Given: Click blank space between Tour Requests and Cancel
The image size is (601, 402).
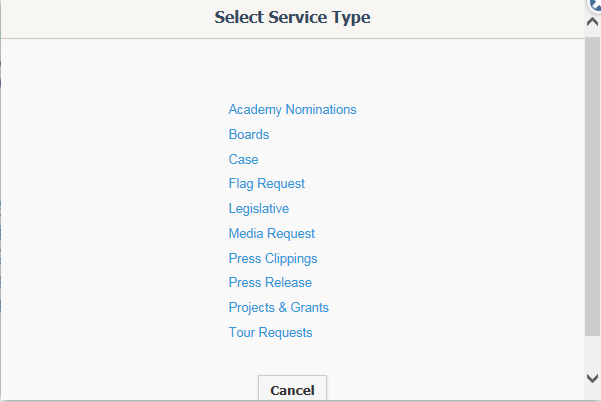Looking at the screenshot, I should tap(292, 357).
